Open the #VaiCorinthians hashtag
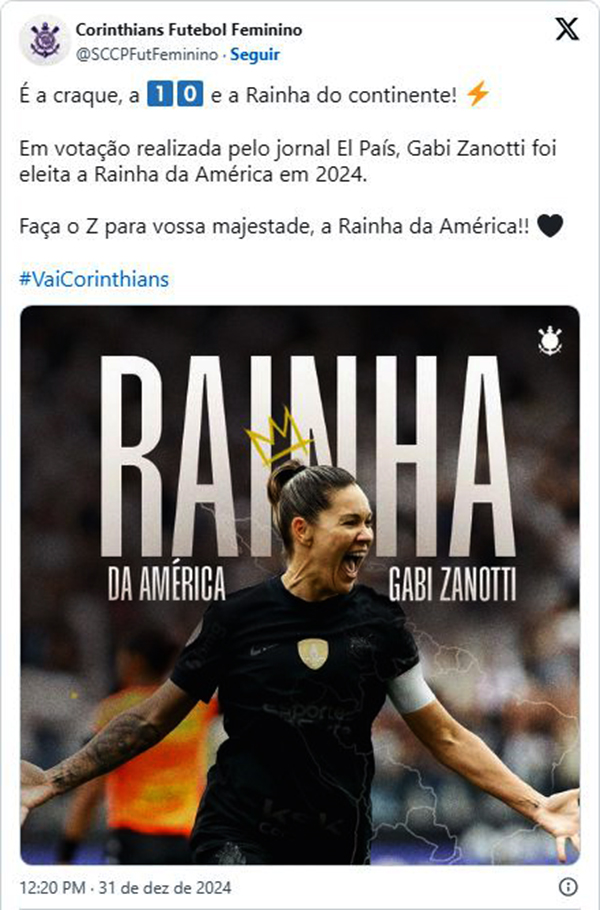 pos(94,279)
